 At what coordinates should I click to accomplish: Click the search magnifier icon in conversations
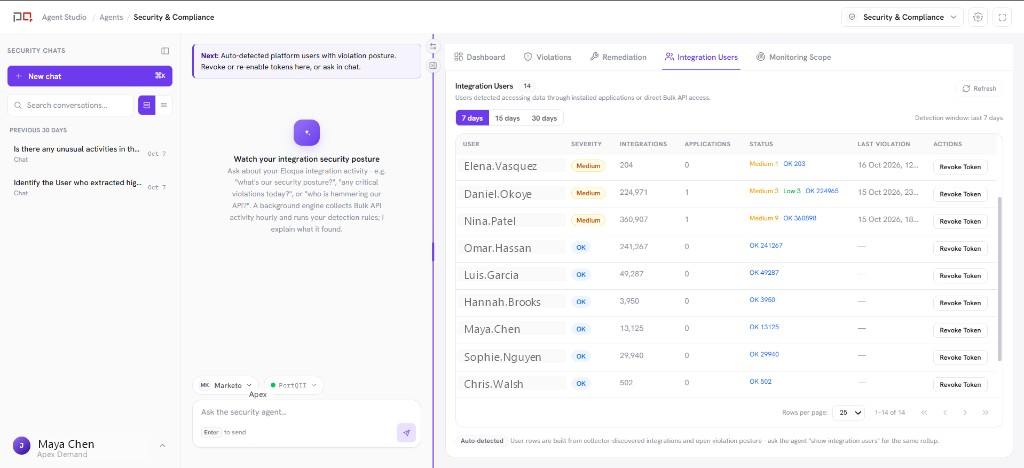[18, 105]
